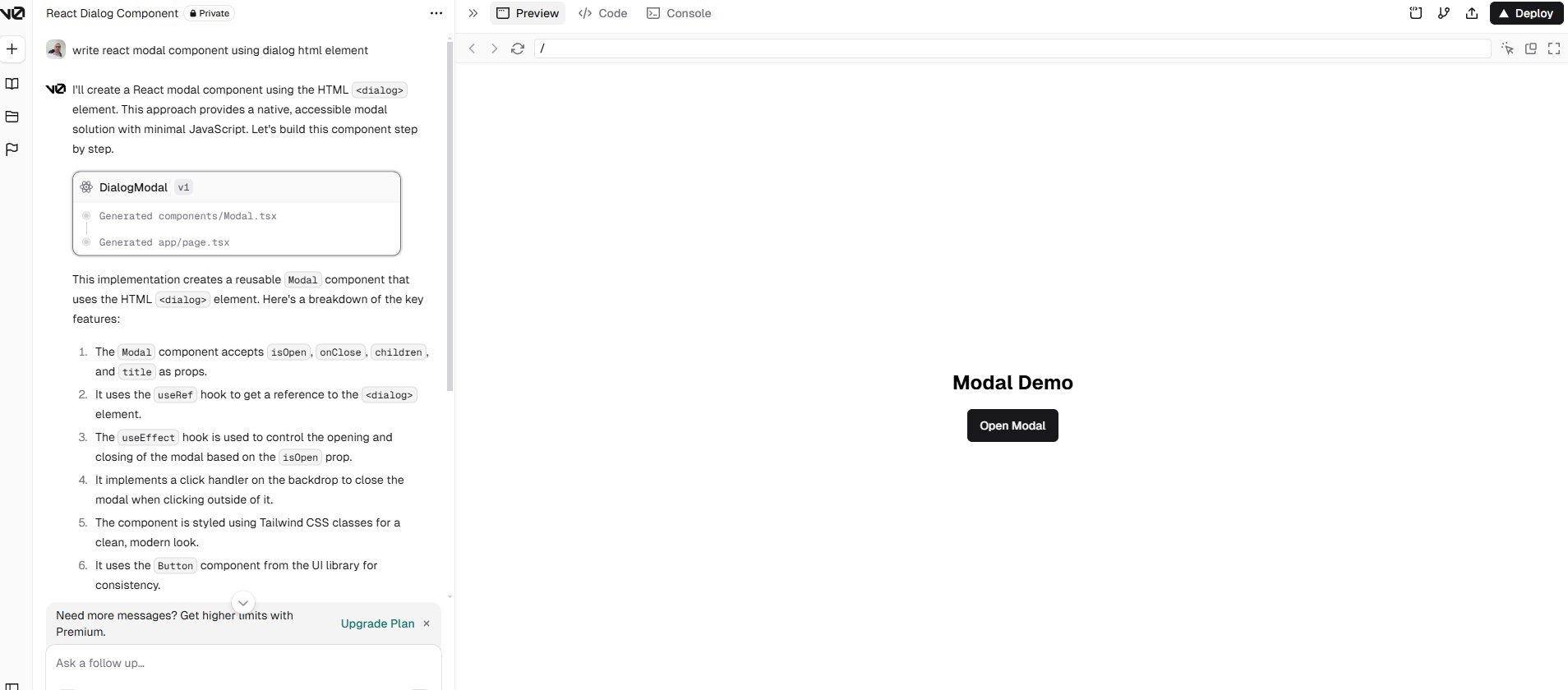This screenshot has height=690, width=1568.
Task: Click the Upgrade Plan link
Action: coord(378,623)
